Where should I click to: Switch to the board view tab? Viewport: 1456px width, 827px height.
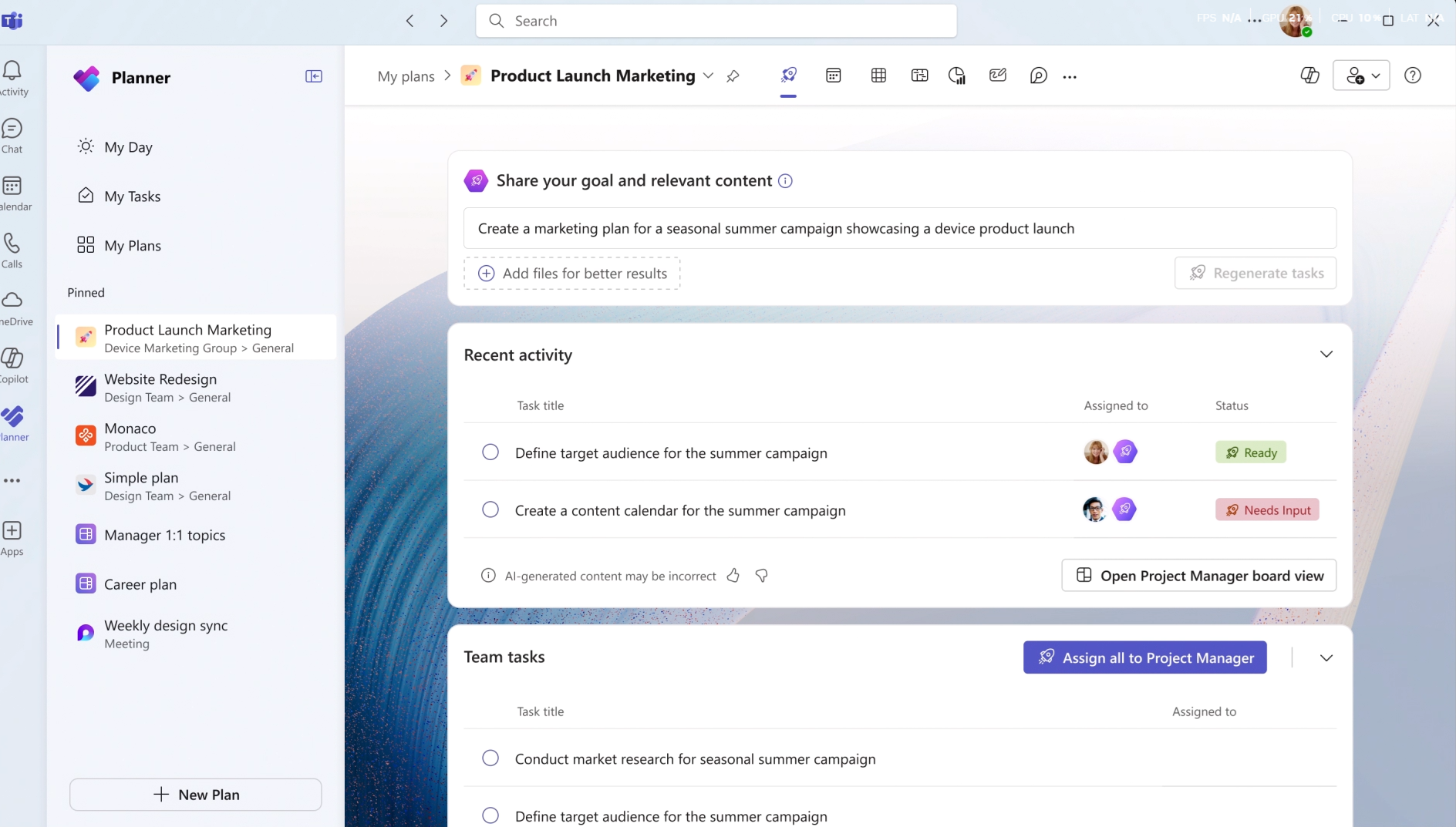click(x=919, y=76)
